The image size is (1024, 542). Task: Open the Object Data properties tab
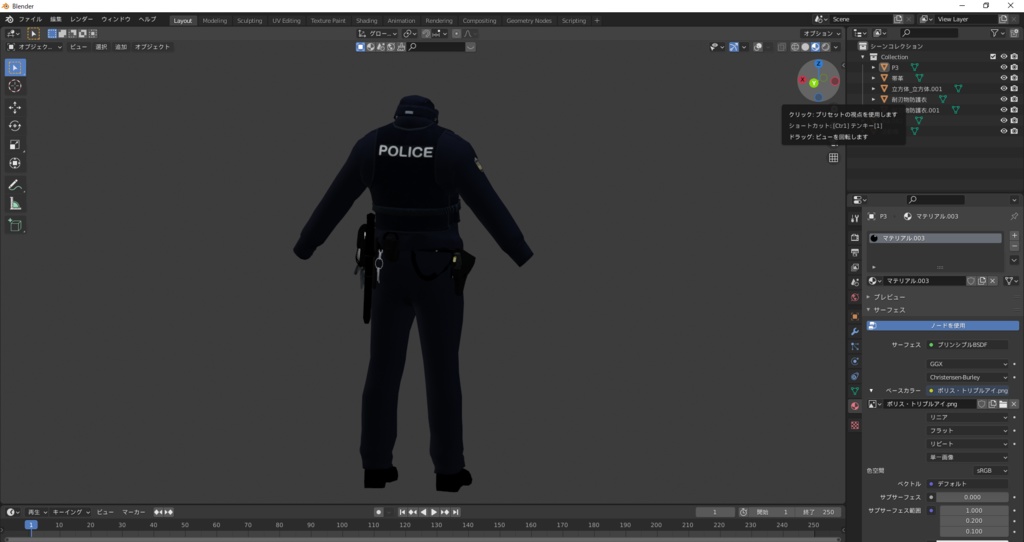coord(855,391)
